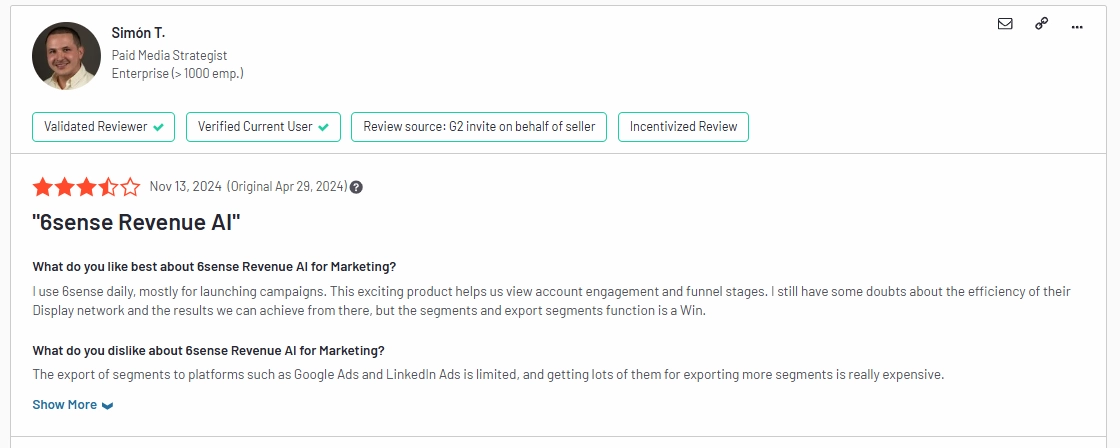Expand the review with Show More
Screen dimensions: 1120x448
pos(65,405)
